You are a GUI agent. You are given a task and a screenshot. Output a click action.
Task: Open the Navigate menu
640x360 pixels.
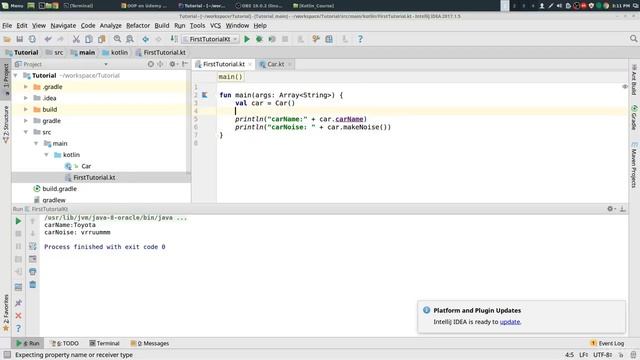pos(63,25)
